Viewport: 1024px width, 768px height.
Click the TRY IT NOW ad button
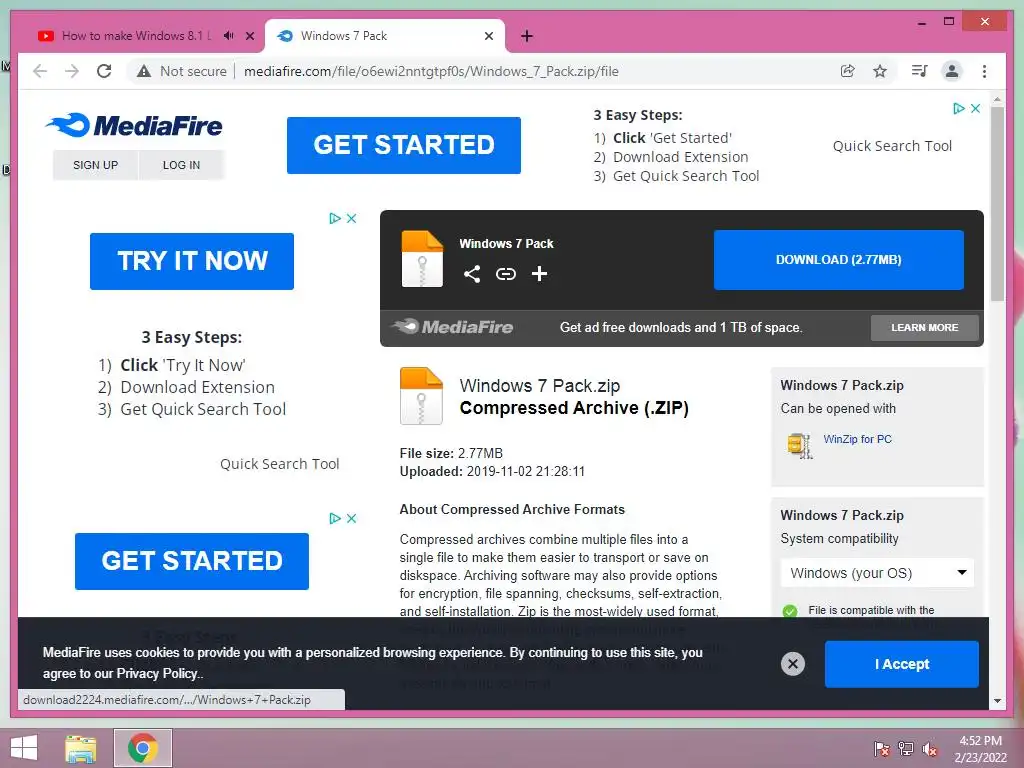192,261
